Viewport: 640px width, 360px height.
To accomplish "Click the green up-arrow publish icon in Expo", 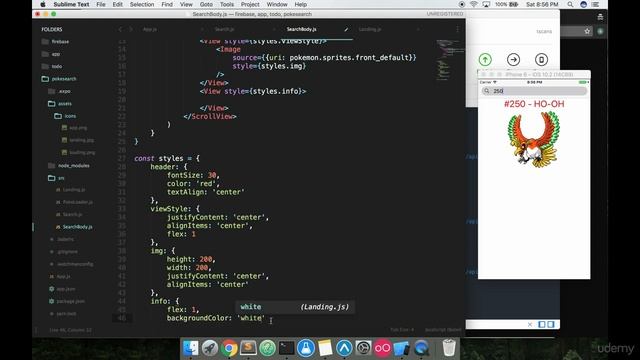I will click(485, 60).
